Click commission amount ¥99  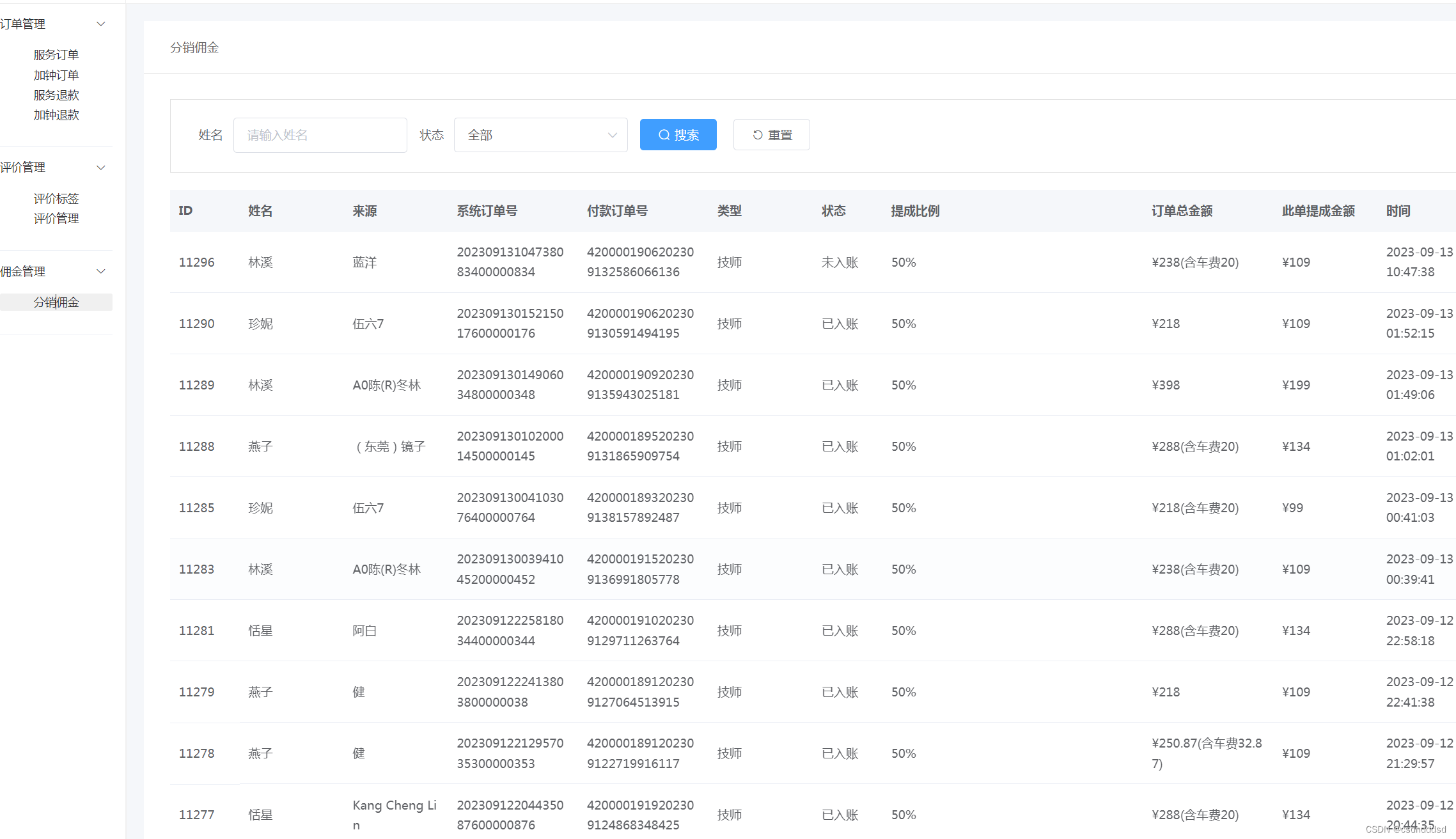(1292, 508)
